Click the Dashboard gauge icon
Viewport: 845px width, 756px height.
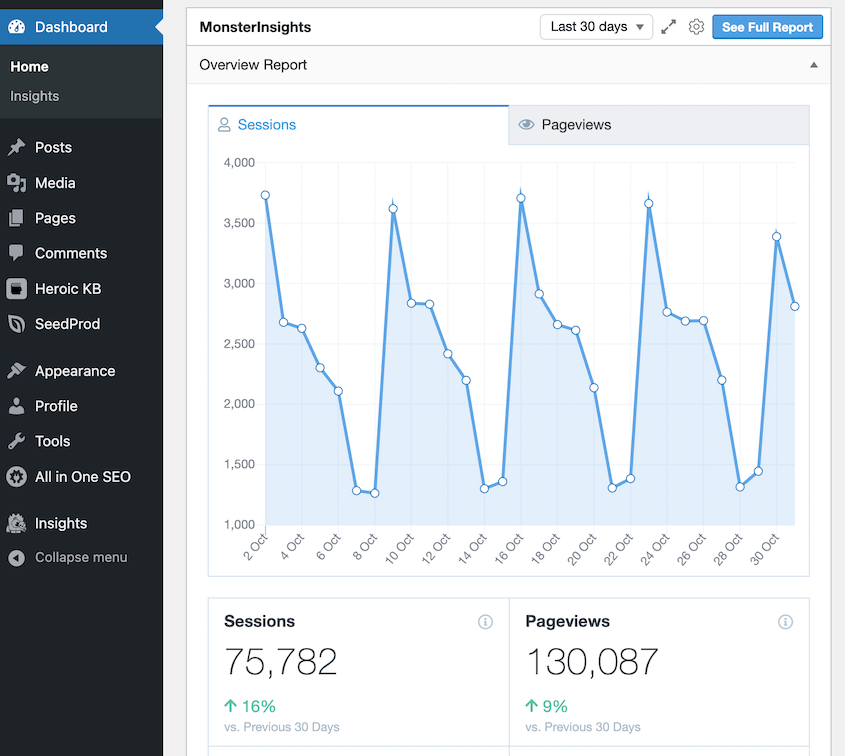(17, 27)
